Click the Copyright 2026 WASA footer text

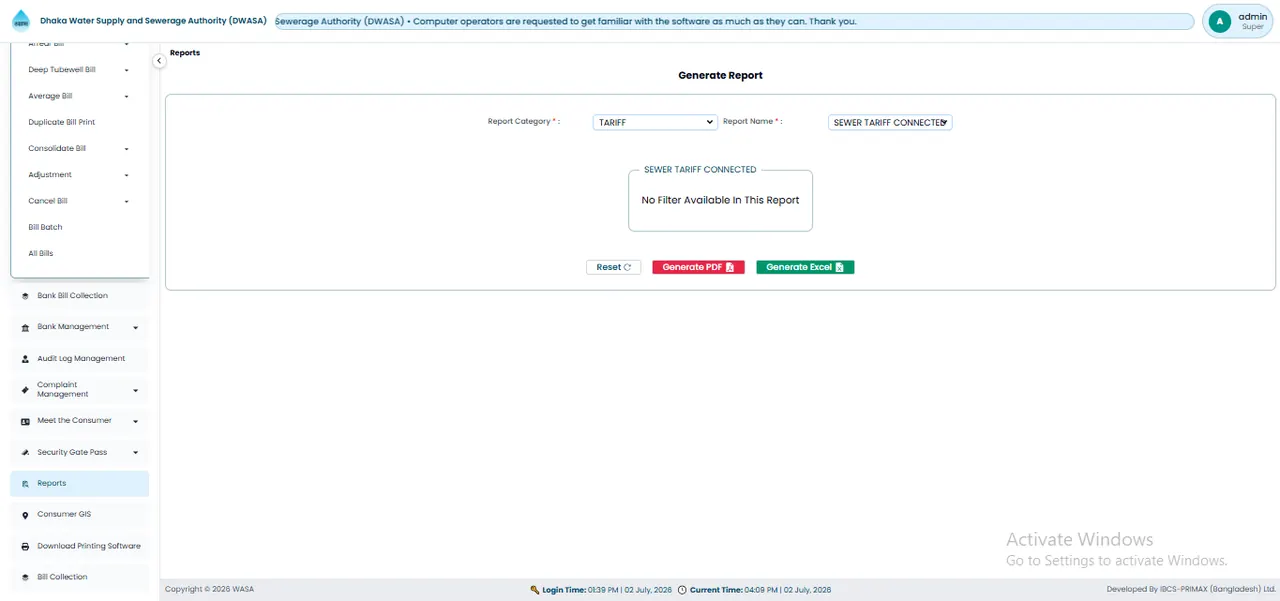point(210,590)
